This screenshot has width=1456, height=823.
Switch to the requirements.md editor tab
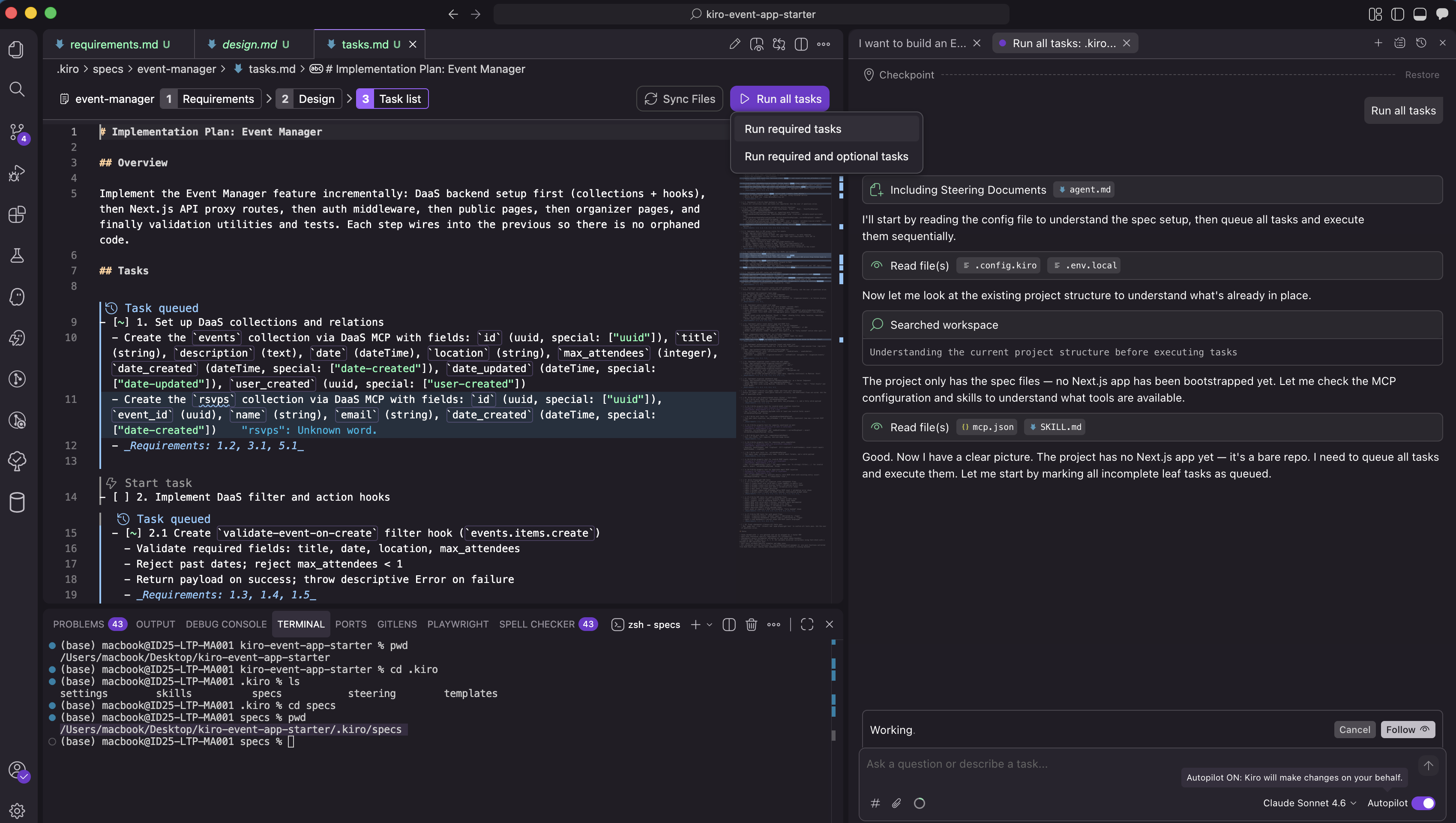point(119,44)
